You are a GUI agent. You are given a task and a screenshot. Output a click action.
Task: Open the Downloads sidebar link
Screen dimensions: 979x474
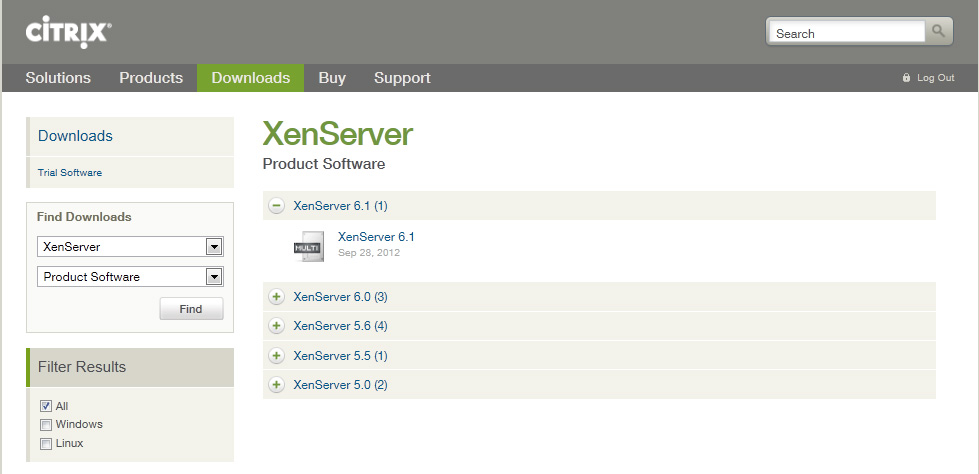click(x=76, y=136)
